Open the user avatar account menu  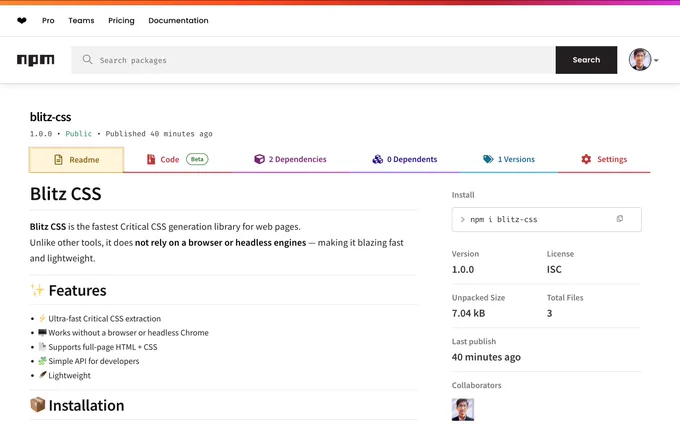click(x=640, y=59)
